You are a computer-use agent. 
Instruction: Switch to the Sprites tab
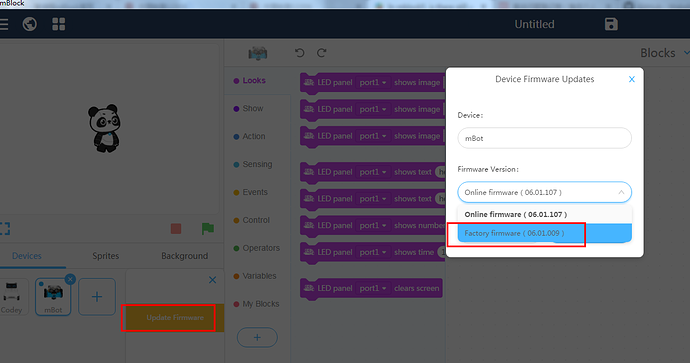106,256
